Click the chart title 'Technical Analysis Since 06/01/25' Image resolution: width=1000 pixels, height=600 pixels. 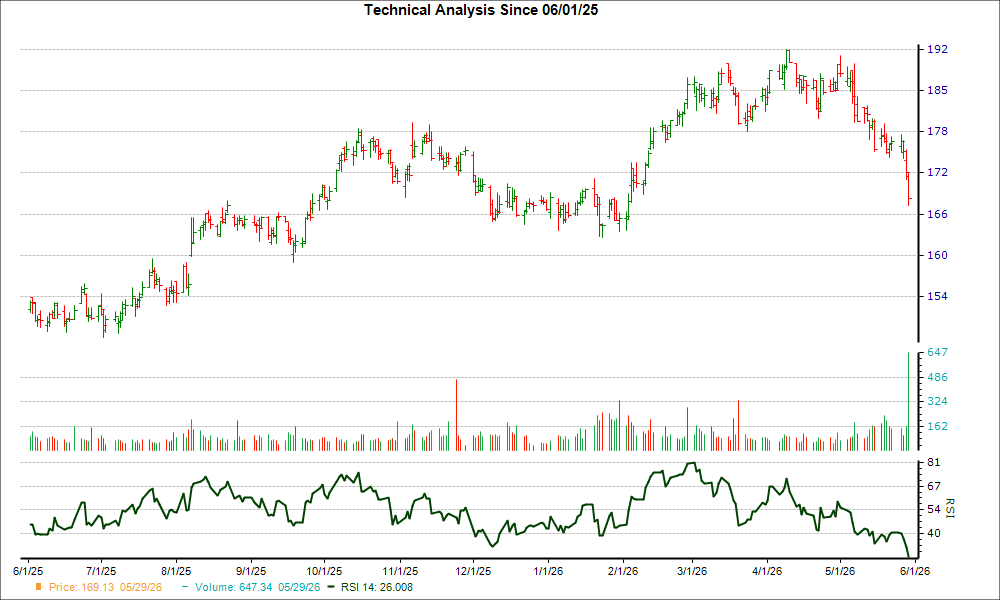tap(481, 10)
